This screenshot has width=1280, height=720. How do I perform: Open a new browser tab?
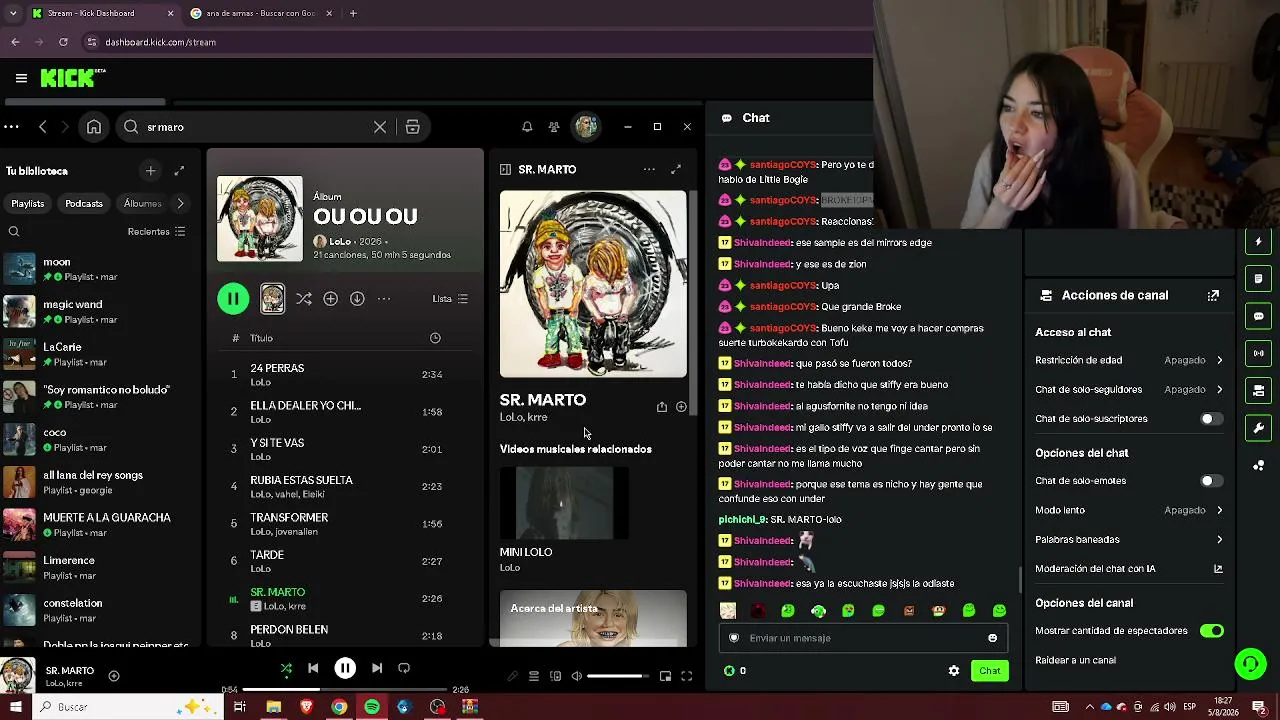point(353,13)
